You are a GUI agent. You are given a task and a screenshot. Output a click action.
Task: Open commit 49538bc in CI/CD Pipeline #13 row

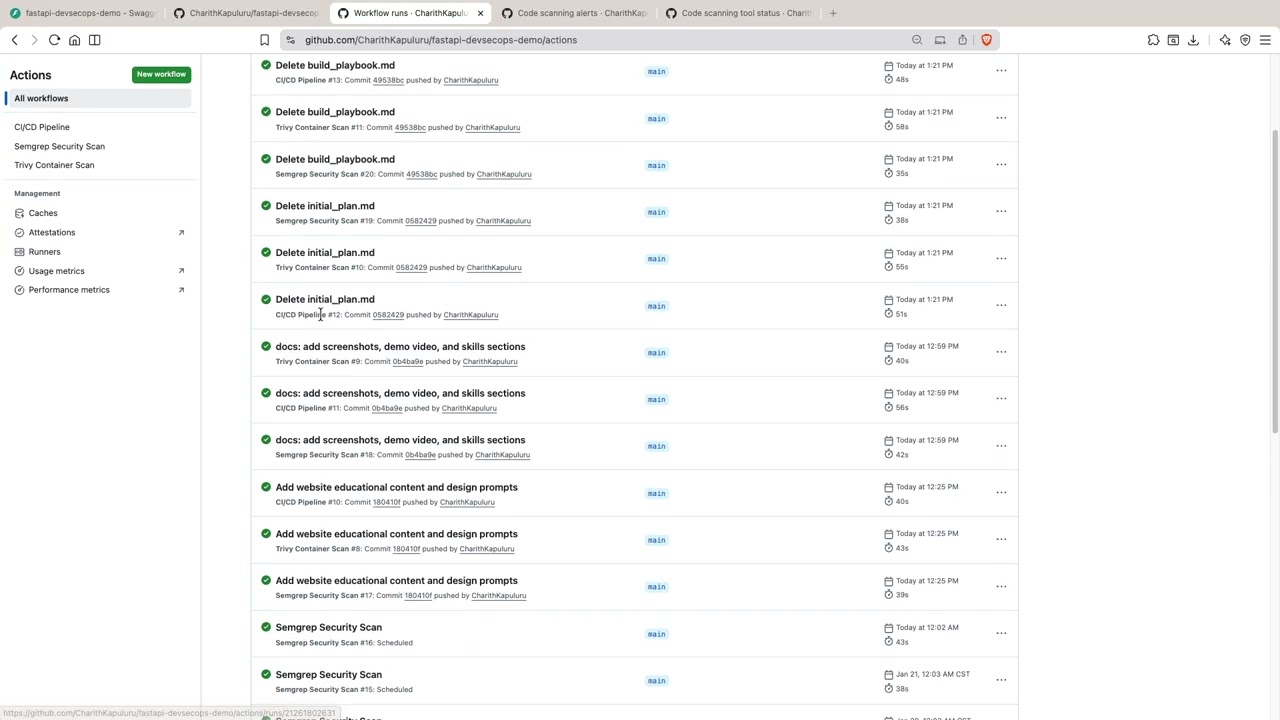click(x=388, y=80)
